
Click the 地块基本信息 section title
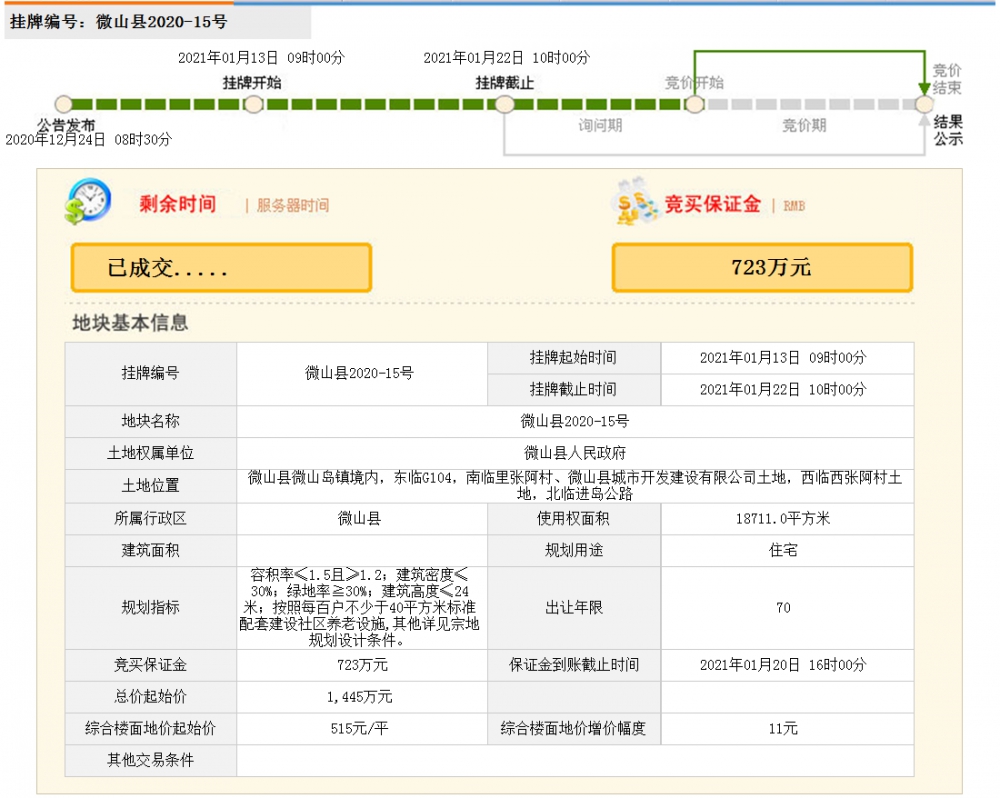pyautogui.click(x=130, y=323)
